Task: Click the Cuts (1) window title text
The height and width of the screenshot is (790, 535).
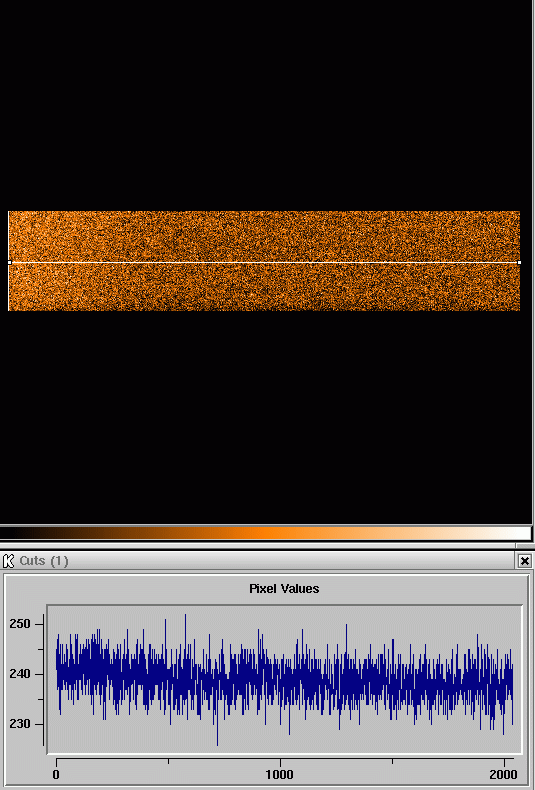Action: [x=44, y=561]
